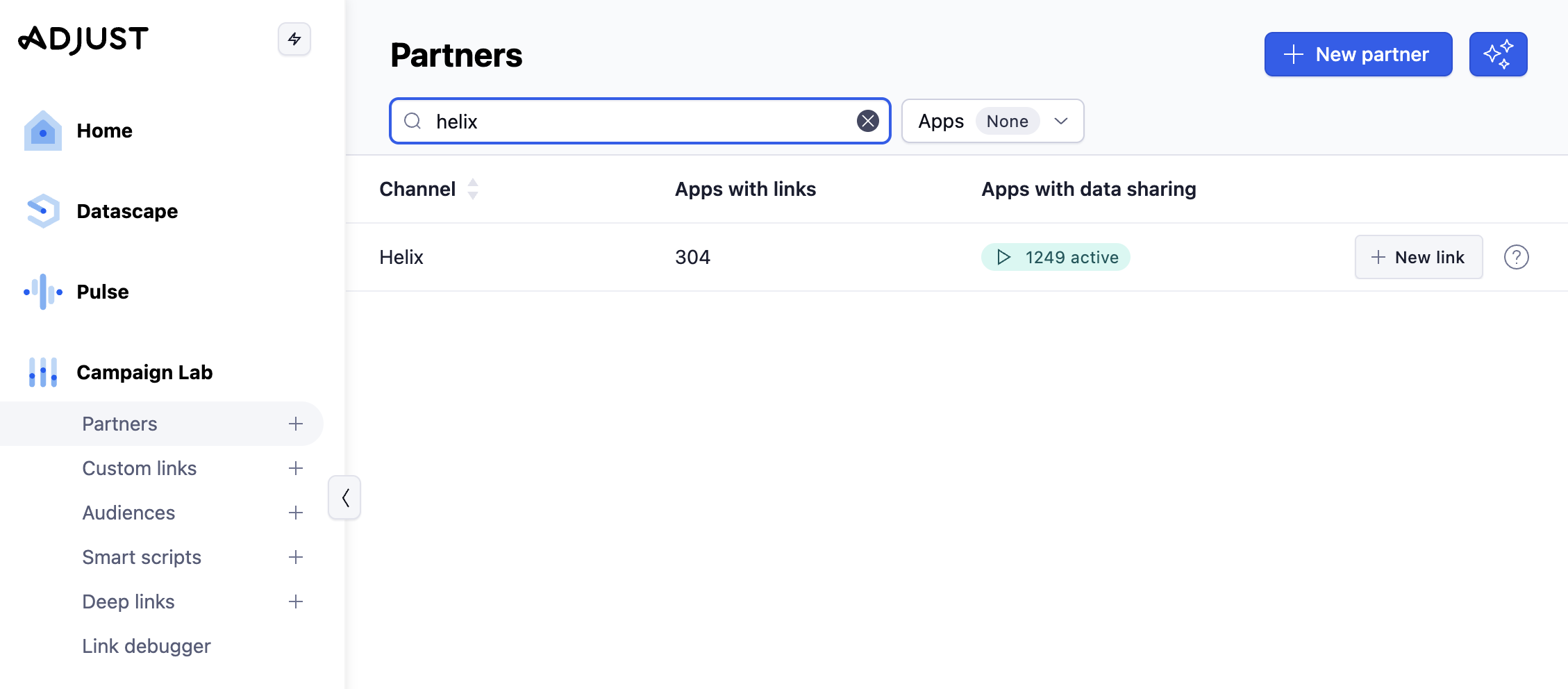
Task: Open the lightning bolt quick actions button
Action: [294, 39]
